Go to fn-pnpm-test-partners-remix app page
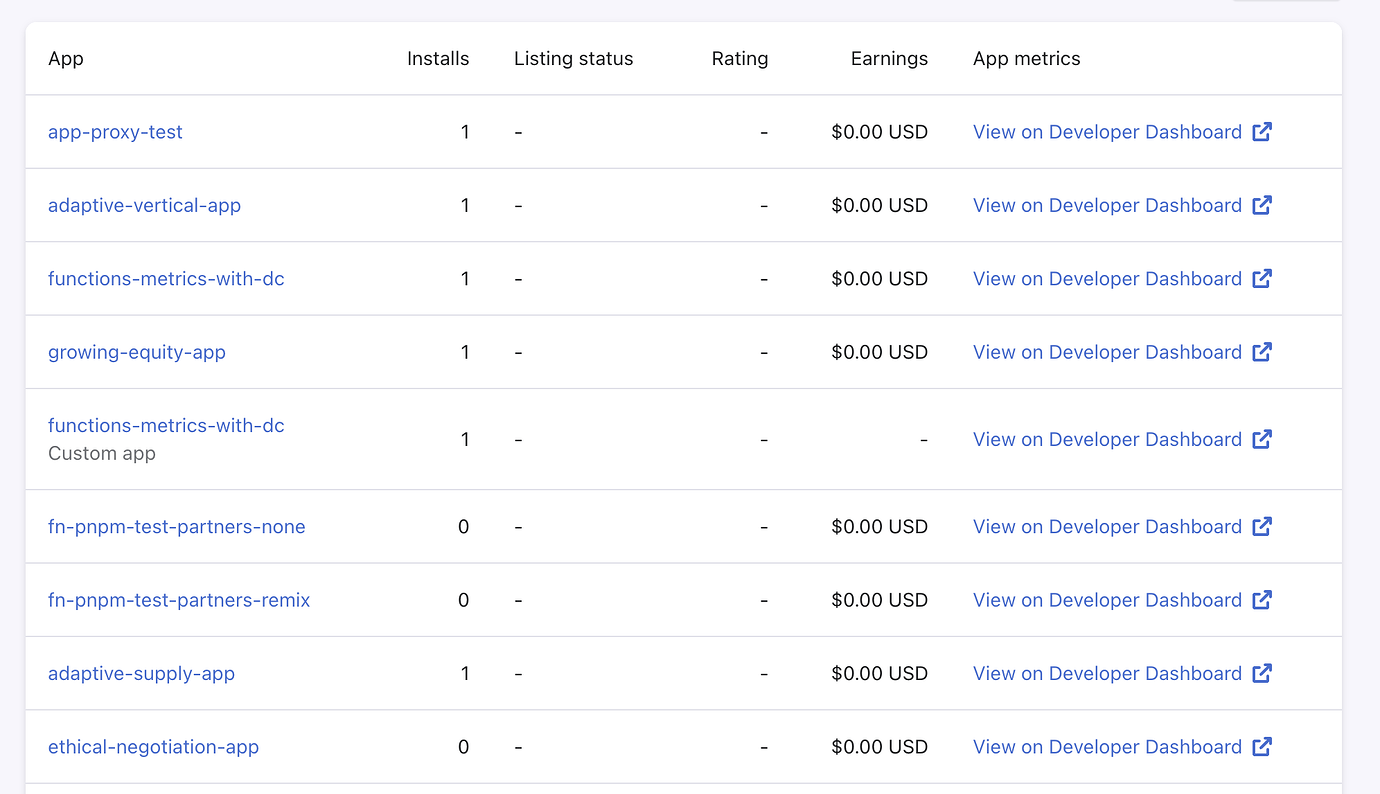Viewport: 1380px width, 794px height. click(179, 600)
